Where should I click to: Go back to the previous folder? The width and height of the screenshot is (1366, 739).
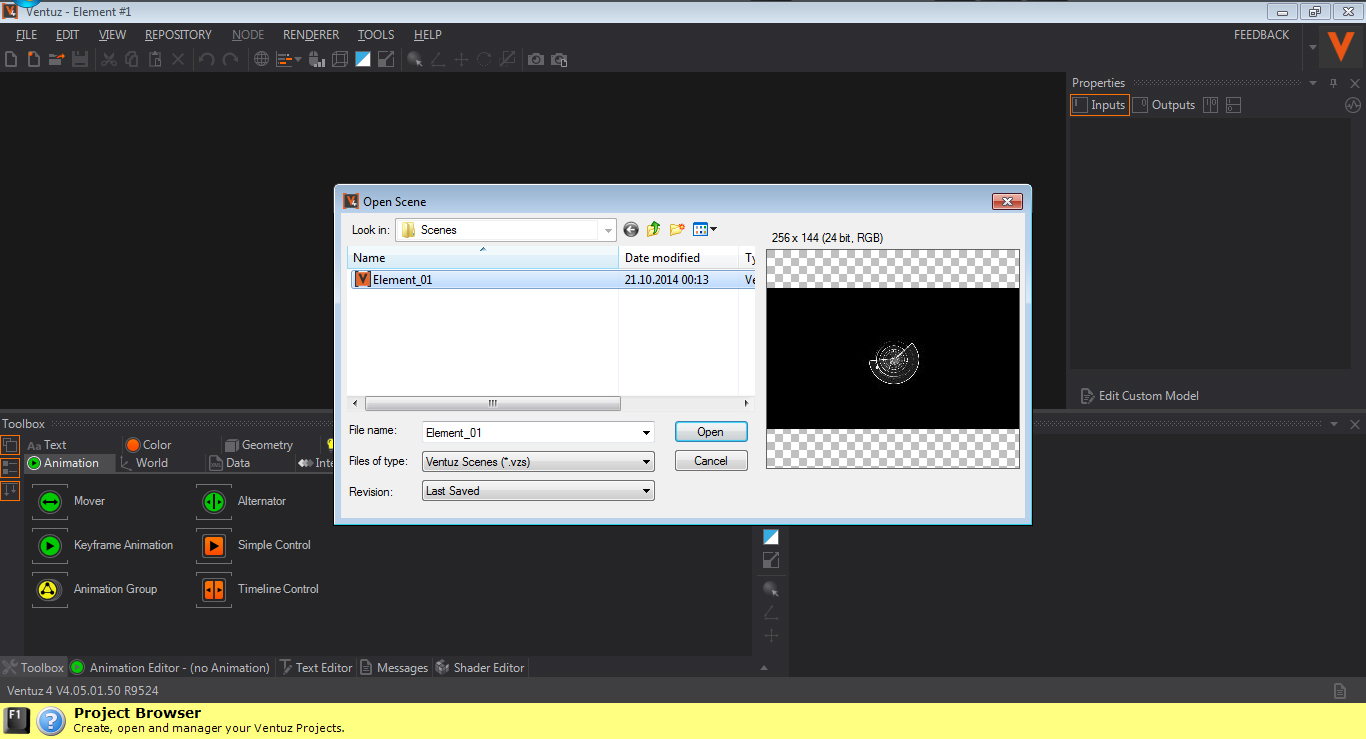pyautogui.click(x=631, y=230)
